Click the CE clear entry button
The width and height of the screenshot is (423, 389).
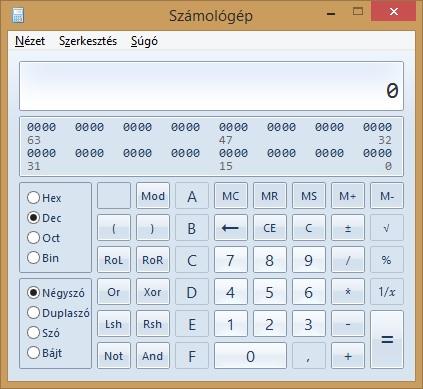[270, 228]
